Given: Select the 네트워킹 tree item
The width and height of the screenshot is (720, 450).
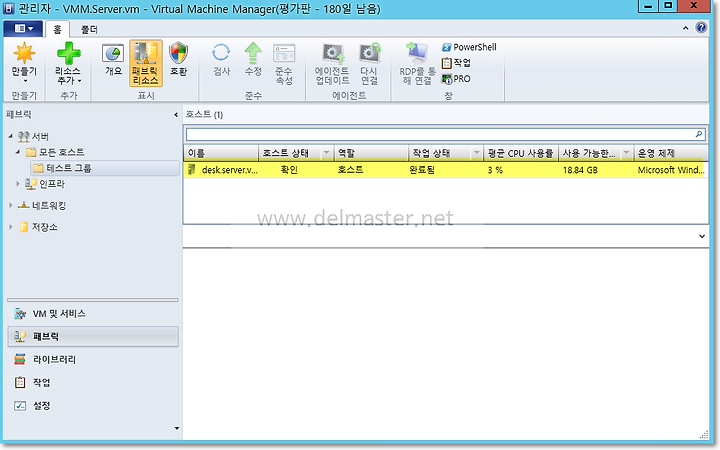Looking at the screenshot, I should [x=42, y=205].
